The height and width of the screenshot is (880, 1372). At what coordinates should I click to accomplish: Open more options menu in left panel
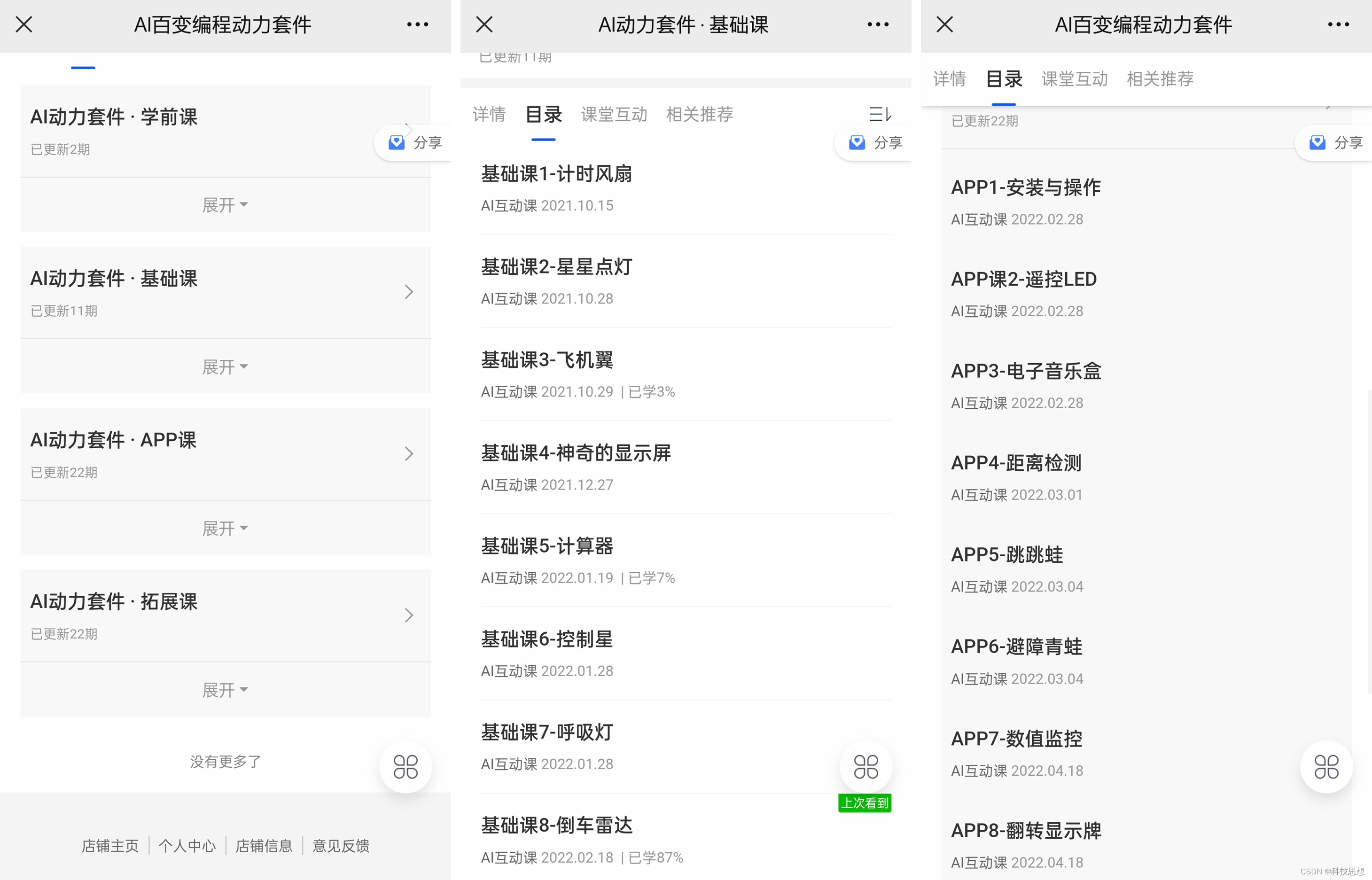pos(417,24)
